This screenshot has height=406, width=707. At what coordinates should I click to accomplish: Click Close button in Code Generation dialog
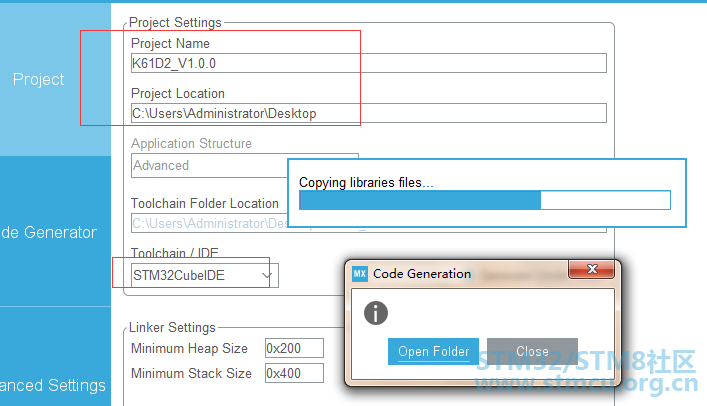tap(532, 351)
